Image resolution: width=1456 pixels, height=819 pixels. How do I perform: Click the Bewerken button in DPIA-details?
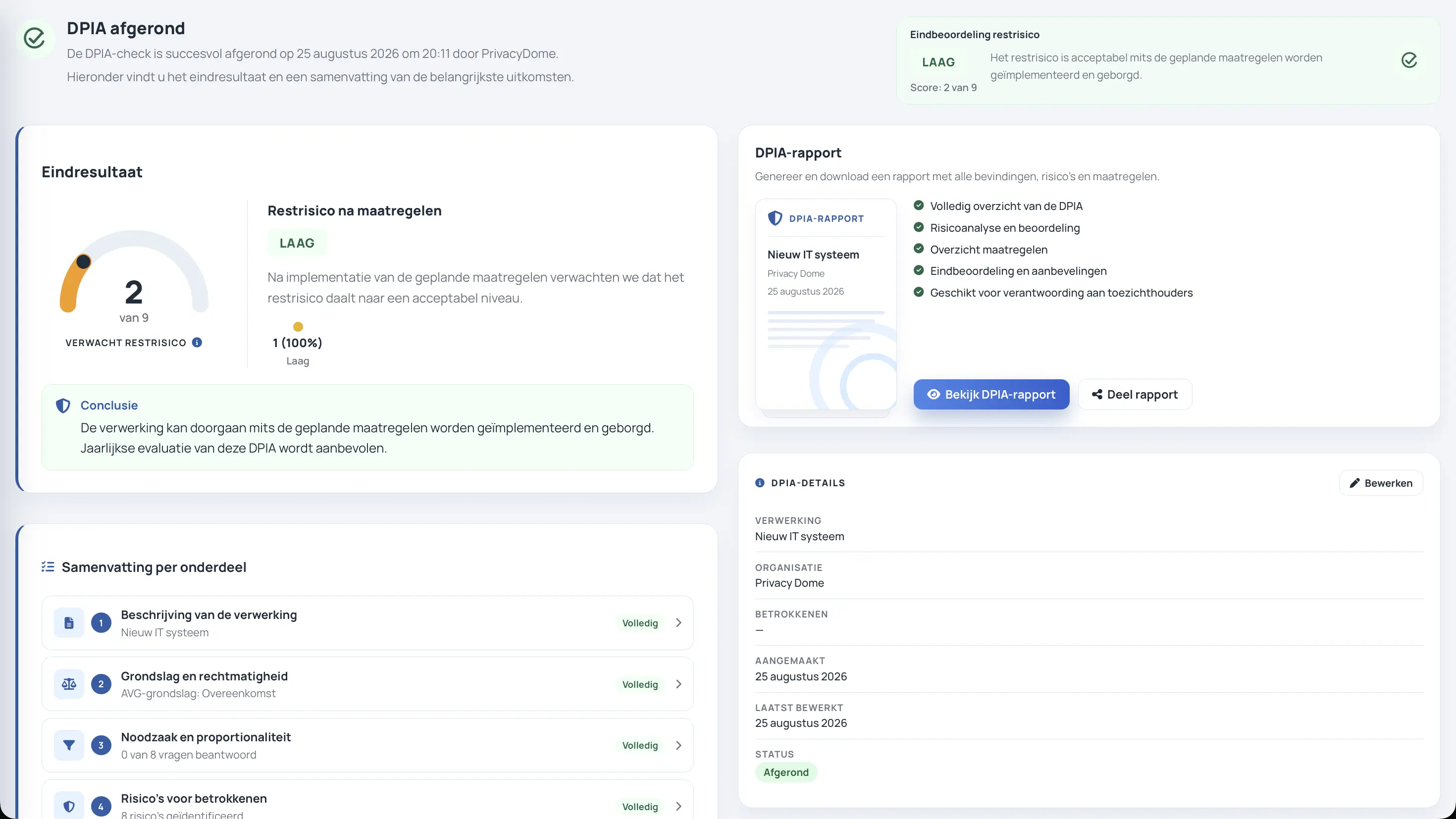pos(1381,483)
